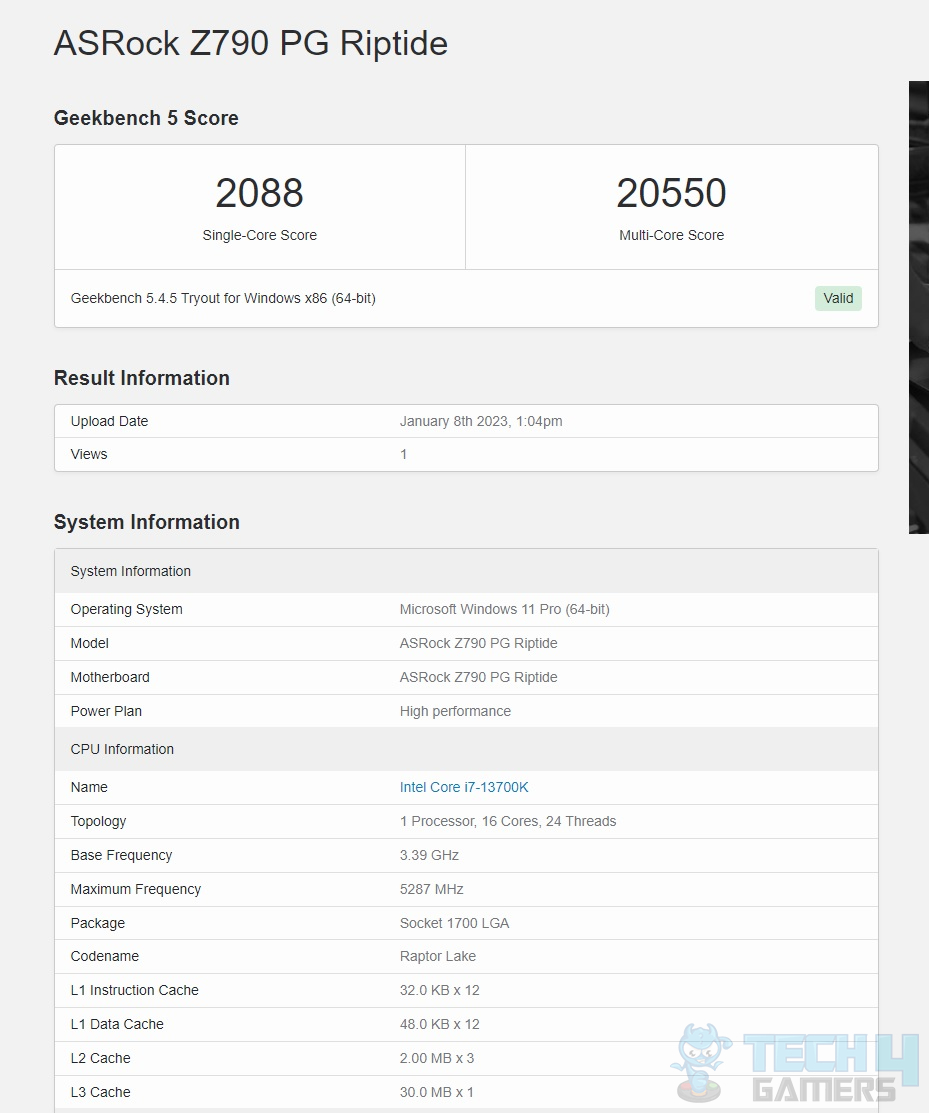Click the System Information table header row

pyautogui.click(x=466, y=571)
